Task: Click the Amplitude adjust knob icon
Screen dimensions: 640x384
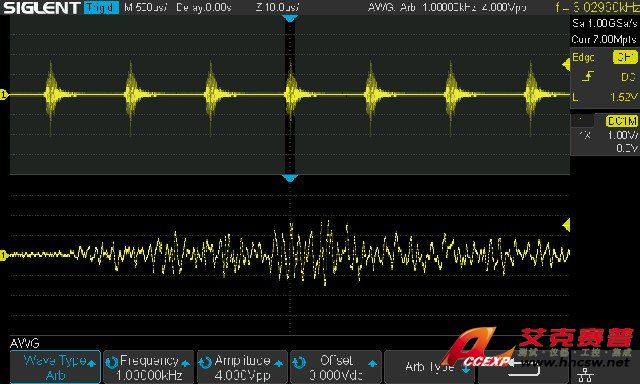Action: 206,362
